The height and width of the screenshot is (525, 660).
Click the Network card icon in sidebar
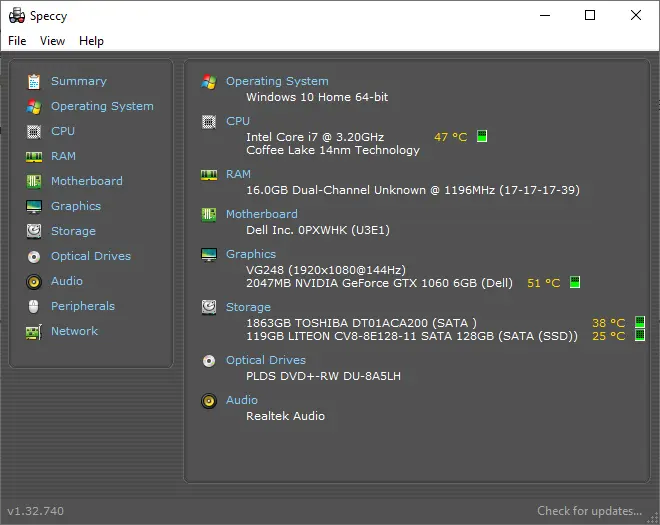[x=34, y=332]
